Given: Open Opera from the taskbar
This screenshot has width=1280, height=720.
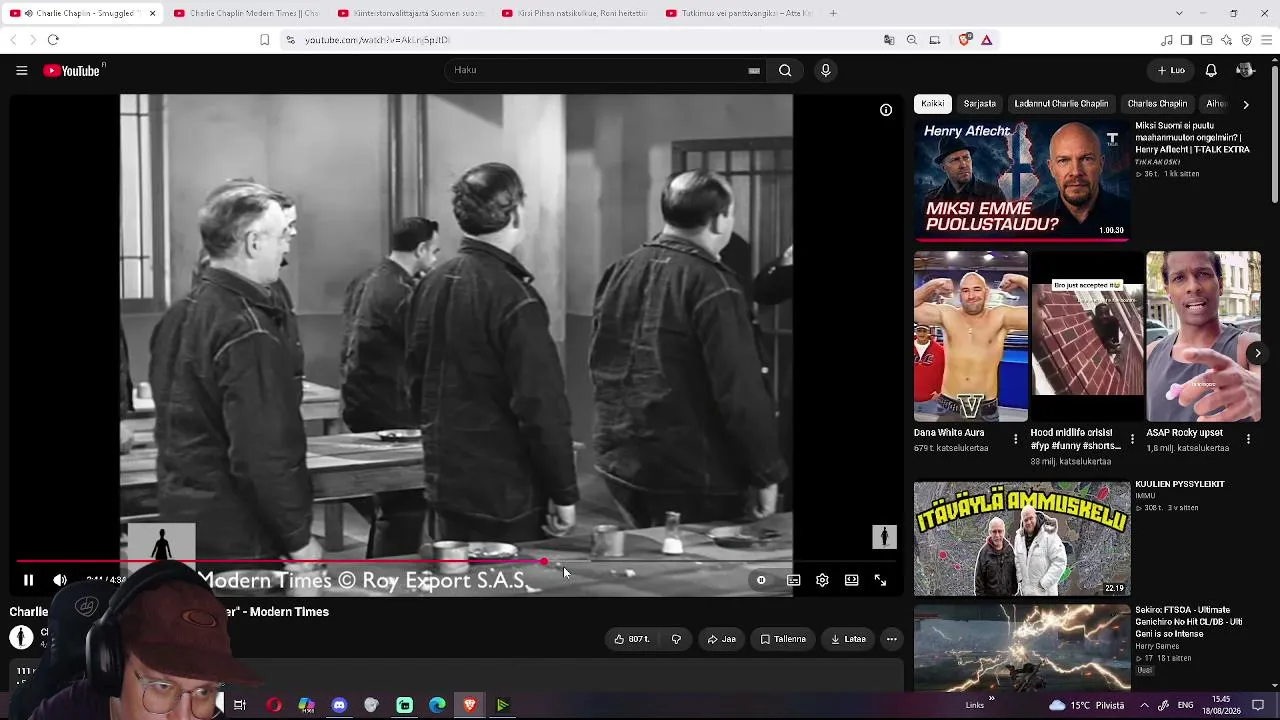Looking at the screenshot, I should pos(274,705).
